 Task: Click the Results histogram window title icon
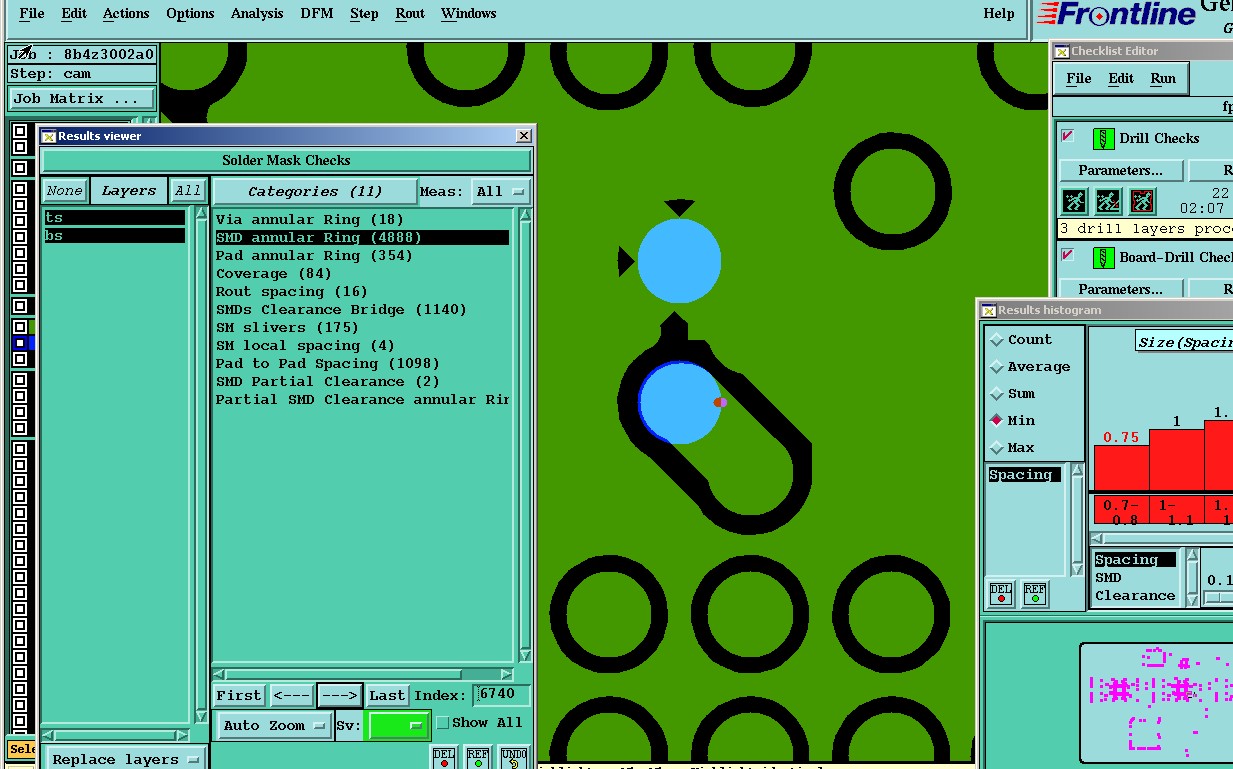(x=988, y=310)
